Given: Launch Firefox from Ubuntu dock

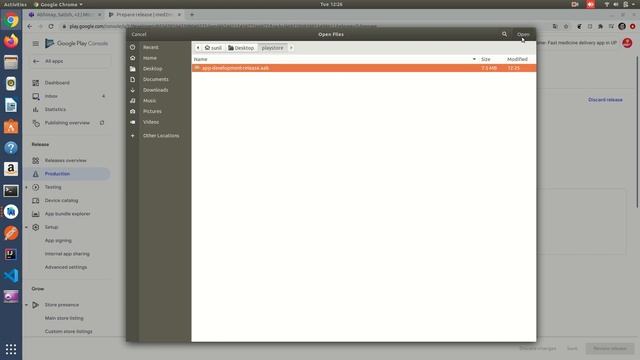Looking at the screenshot, I should tap(11, 41).
